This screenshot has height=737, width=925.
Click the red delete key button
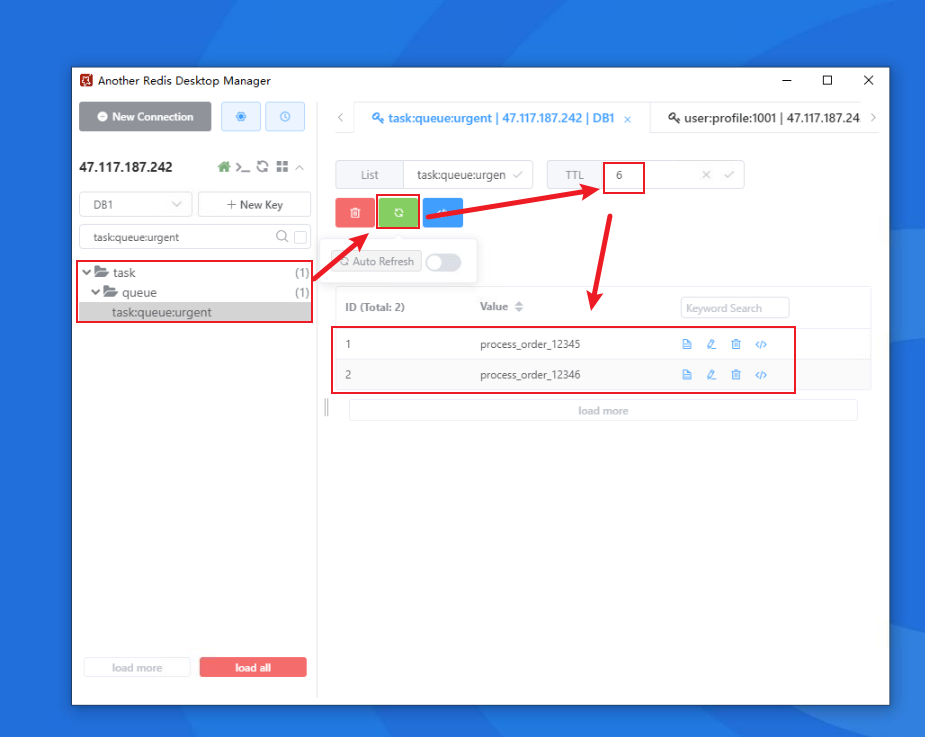355,212
